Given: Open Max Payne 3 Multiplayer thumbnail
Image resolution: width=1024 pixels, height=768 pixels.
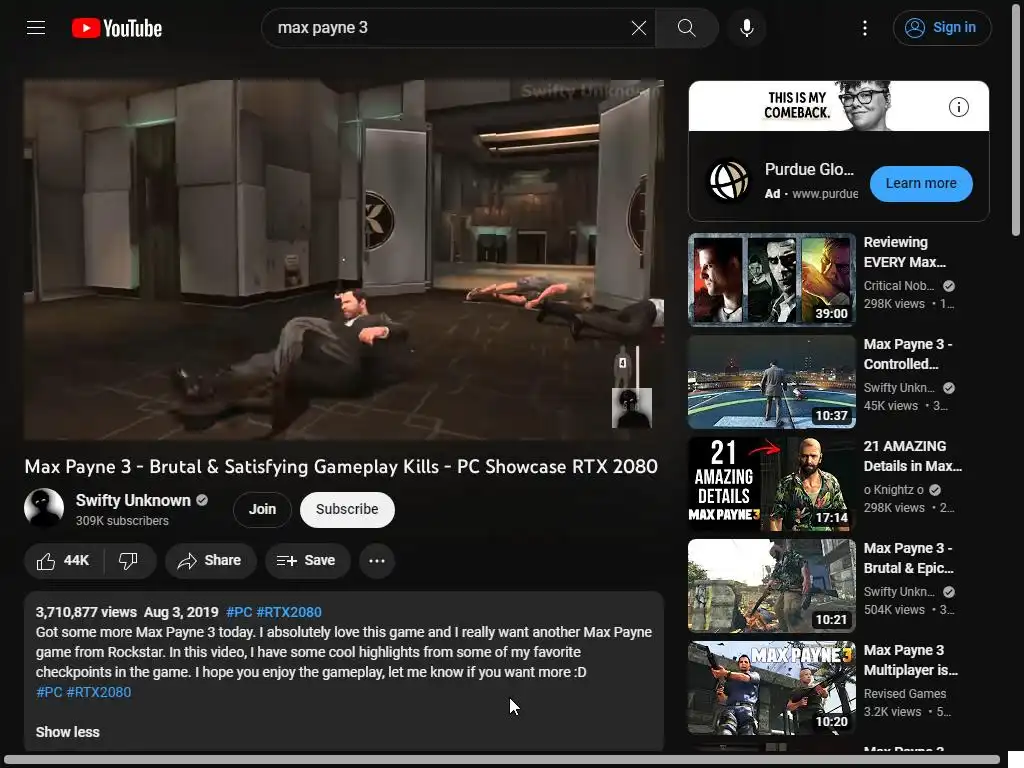Looking at the screenshot, I should tap(771, 687).
